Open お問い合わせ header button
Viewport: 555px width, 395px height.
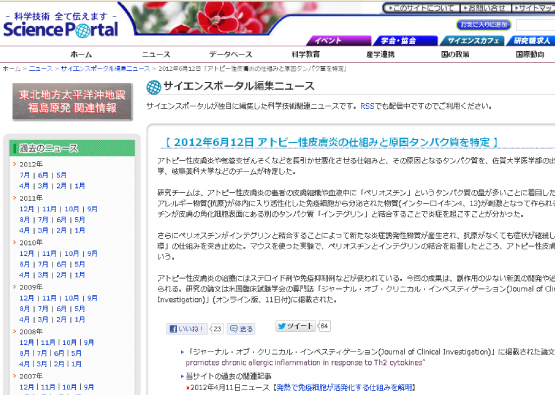tap(486, 8)
